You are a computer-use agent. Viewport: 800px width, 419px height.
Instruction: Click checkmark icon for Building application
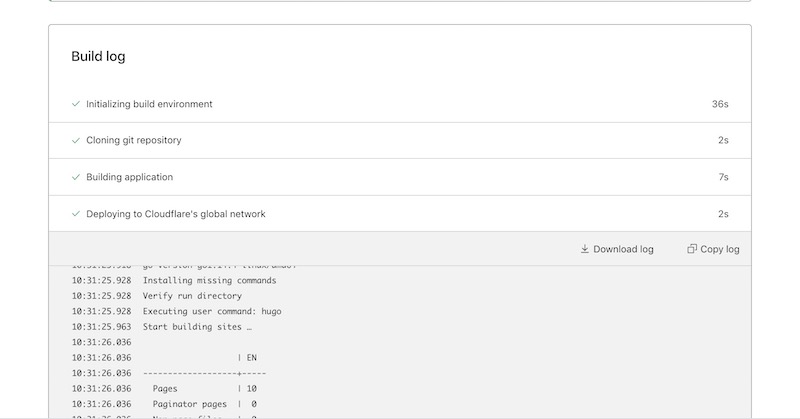76,177
